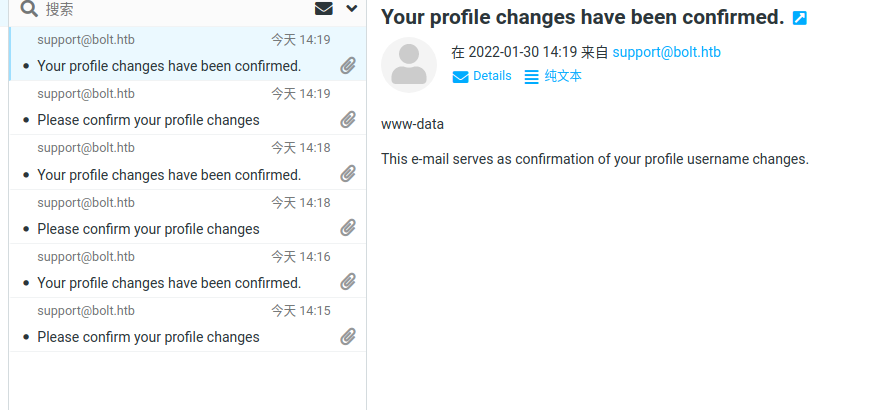Open message in new window icon

coord(800,18)
